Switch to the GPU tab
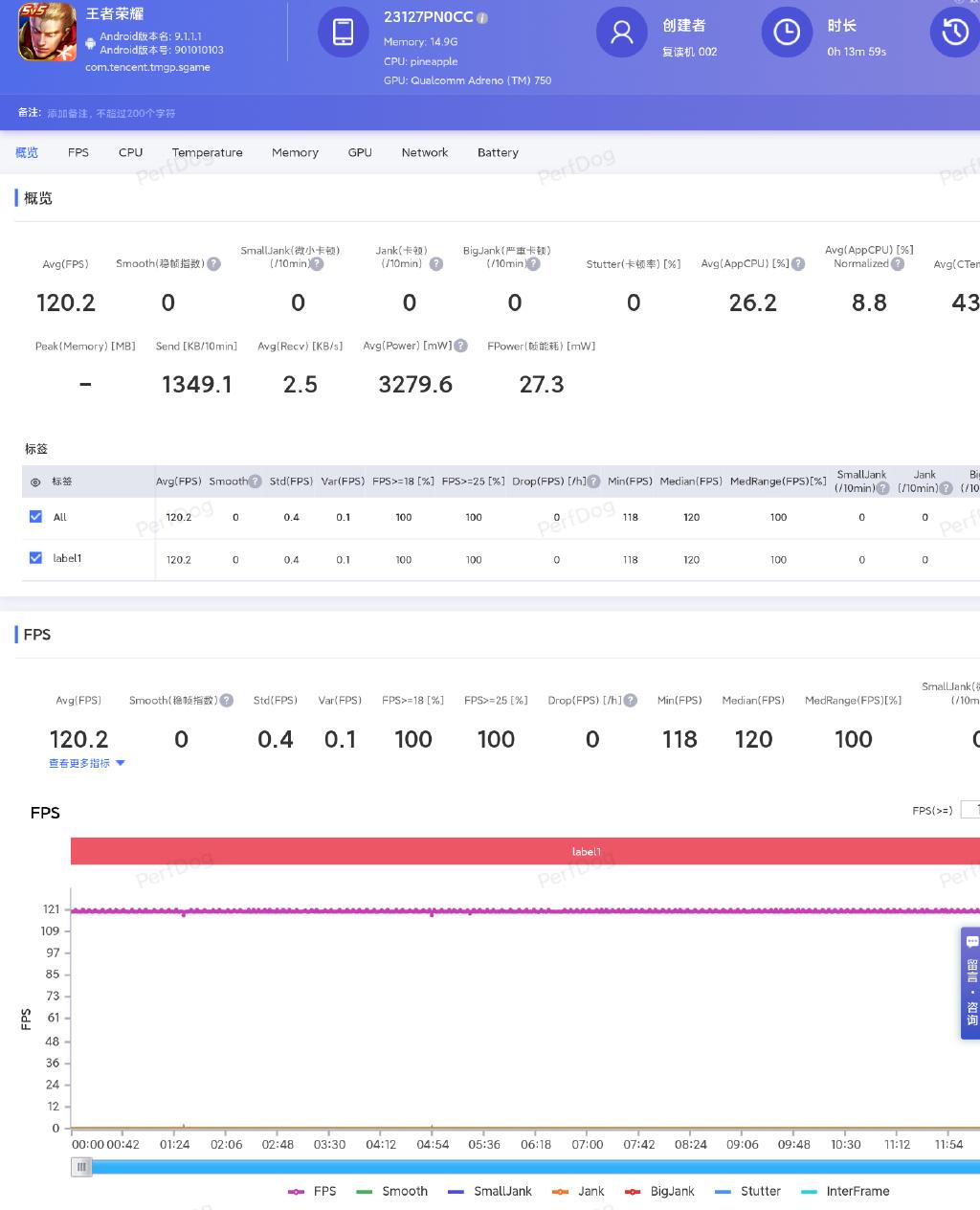This screenshot has width=980, height=1210. [360, 152]
